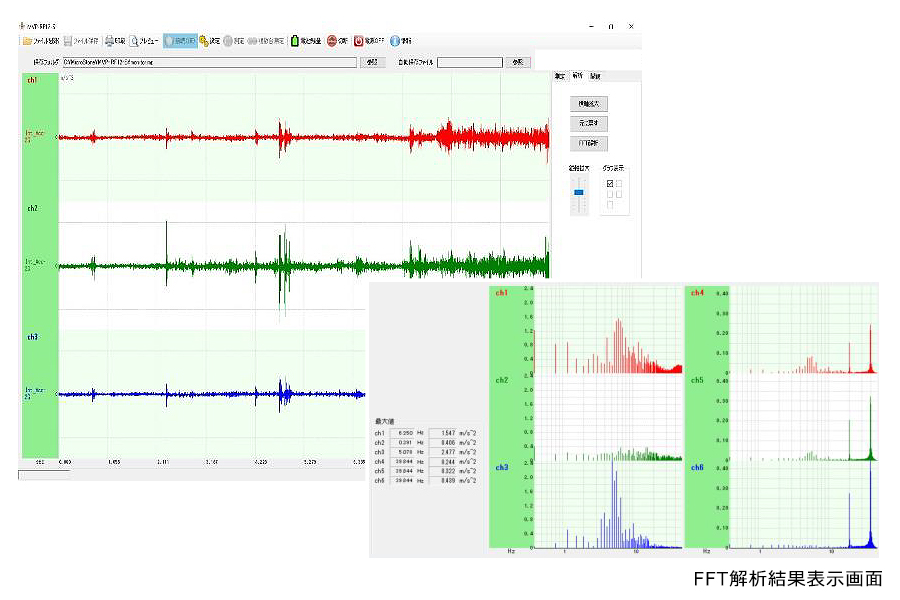Click the folder icon to open a file
This screenshot has width=900, height=600.
point(27,41)
